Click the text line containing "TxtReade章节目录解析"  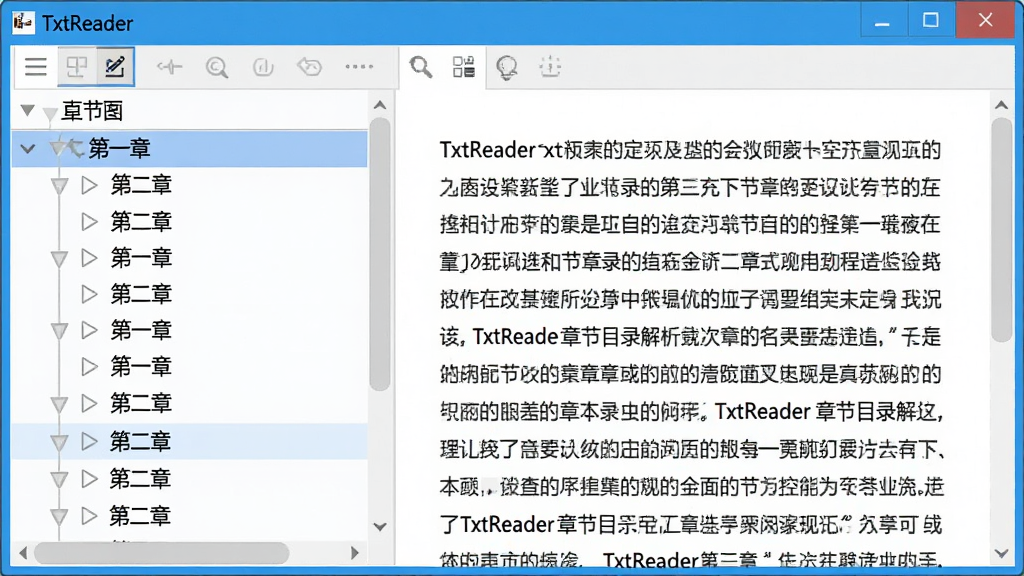[x=690, y=337]
